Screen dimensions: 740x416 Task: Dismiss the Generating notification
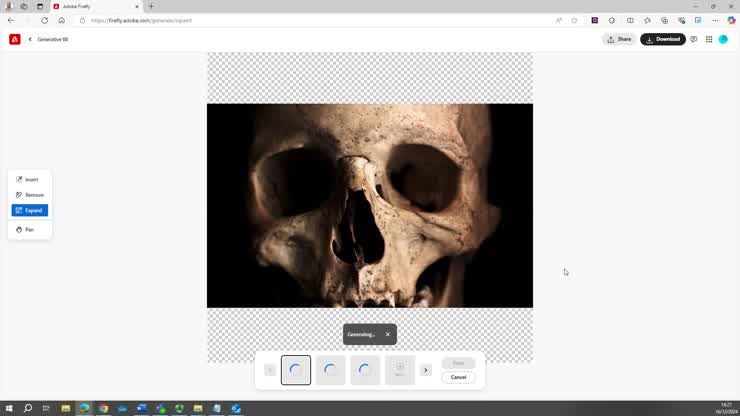(387, 334)
